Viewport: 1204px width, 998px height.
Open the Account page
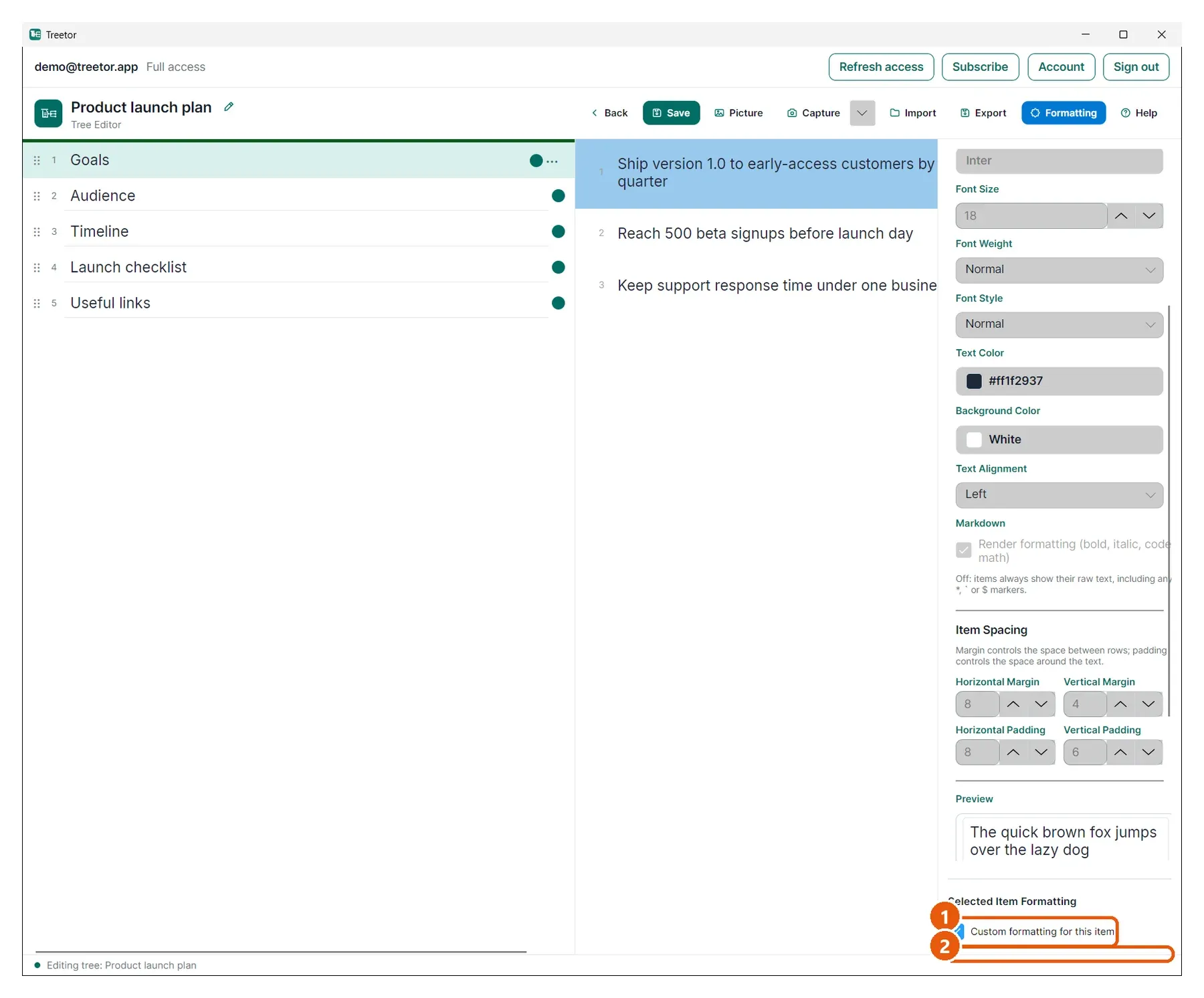tap(1061, 67)
